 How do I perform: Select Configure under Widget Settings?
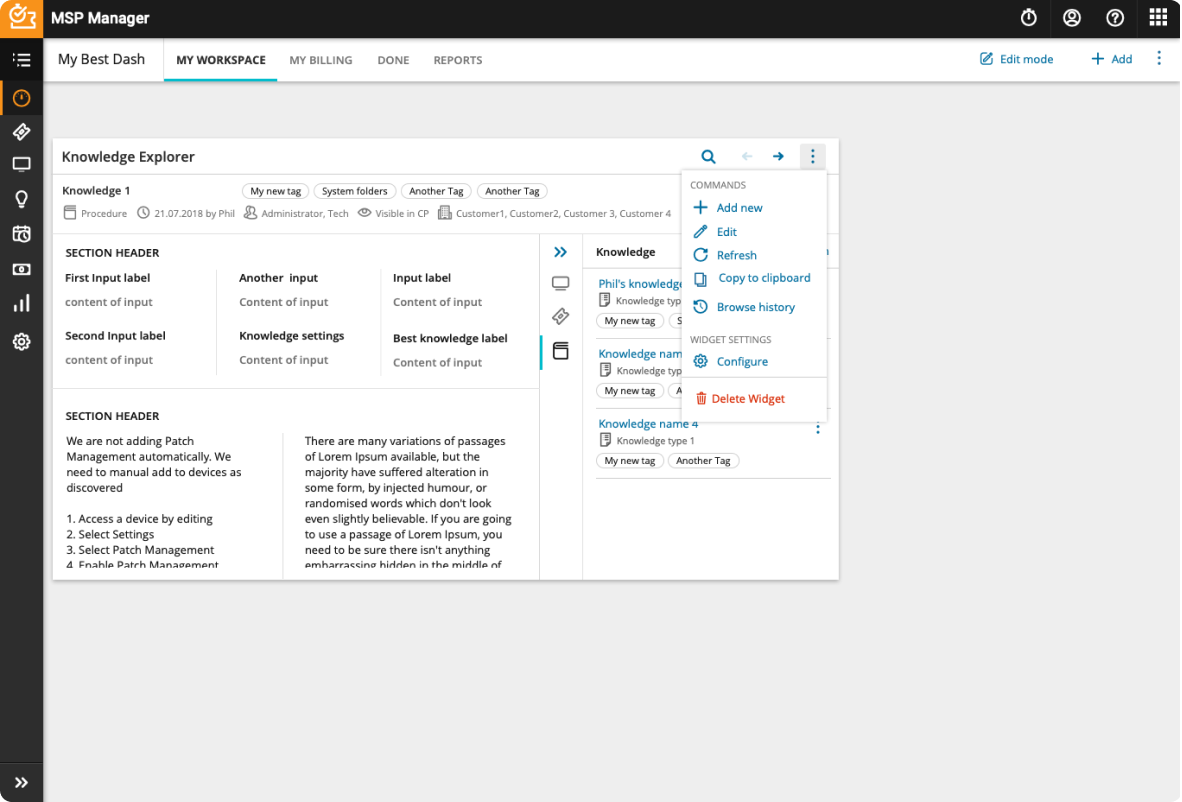click(x=730, y=361)
